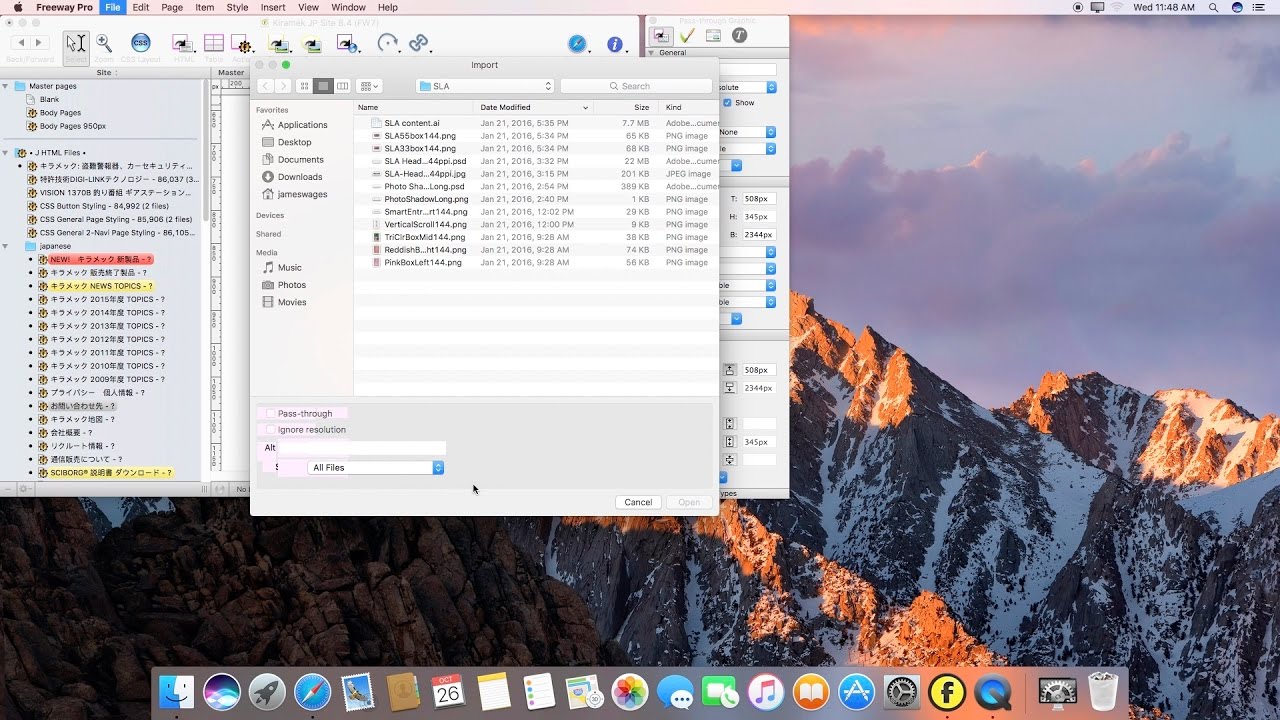Open the Edit menu
This screenshot has width=1280, height=720.
click(141, 7)
